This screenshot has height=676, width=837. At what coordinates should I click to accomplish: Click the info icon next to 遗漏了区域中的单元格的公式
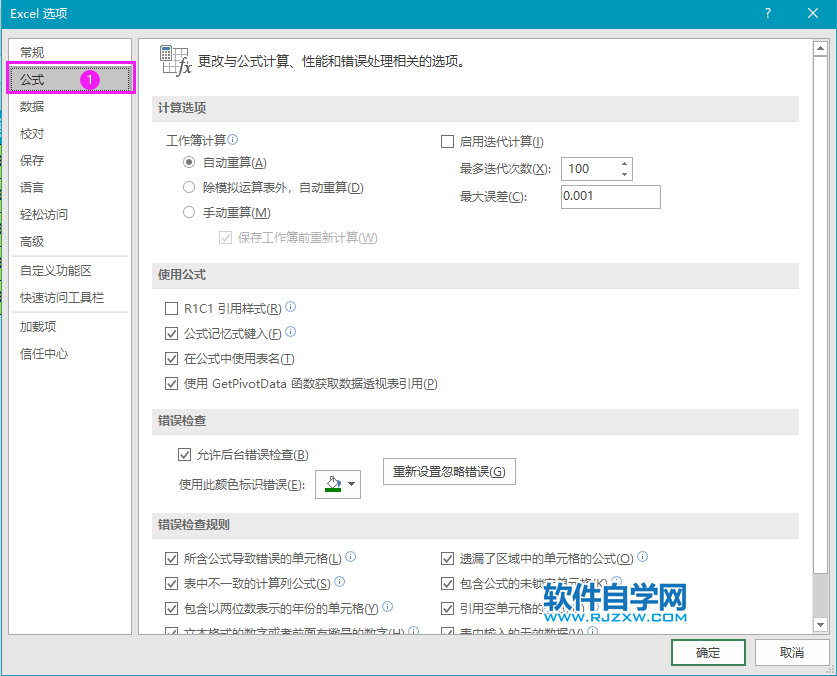[644, 557]
